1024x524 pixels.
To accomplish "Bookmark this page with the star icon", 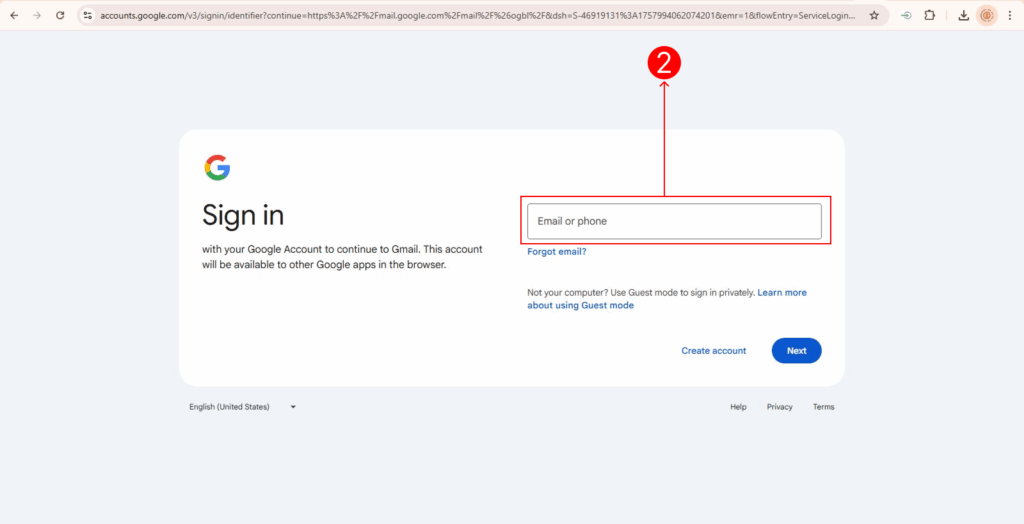I will click(874, 16).
